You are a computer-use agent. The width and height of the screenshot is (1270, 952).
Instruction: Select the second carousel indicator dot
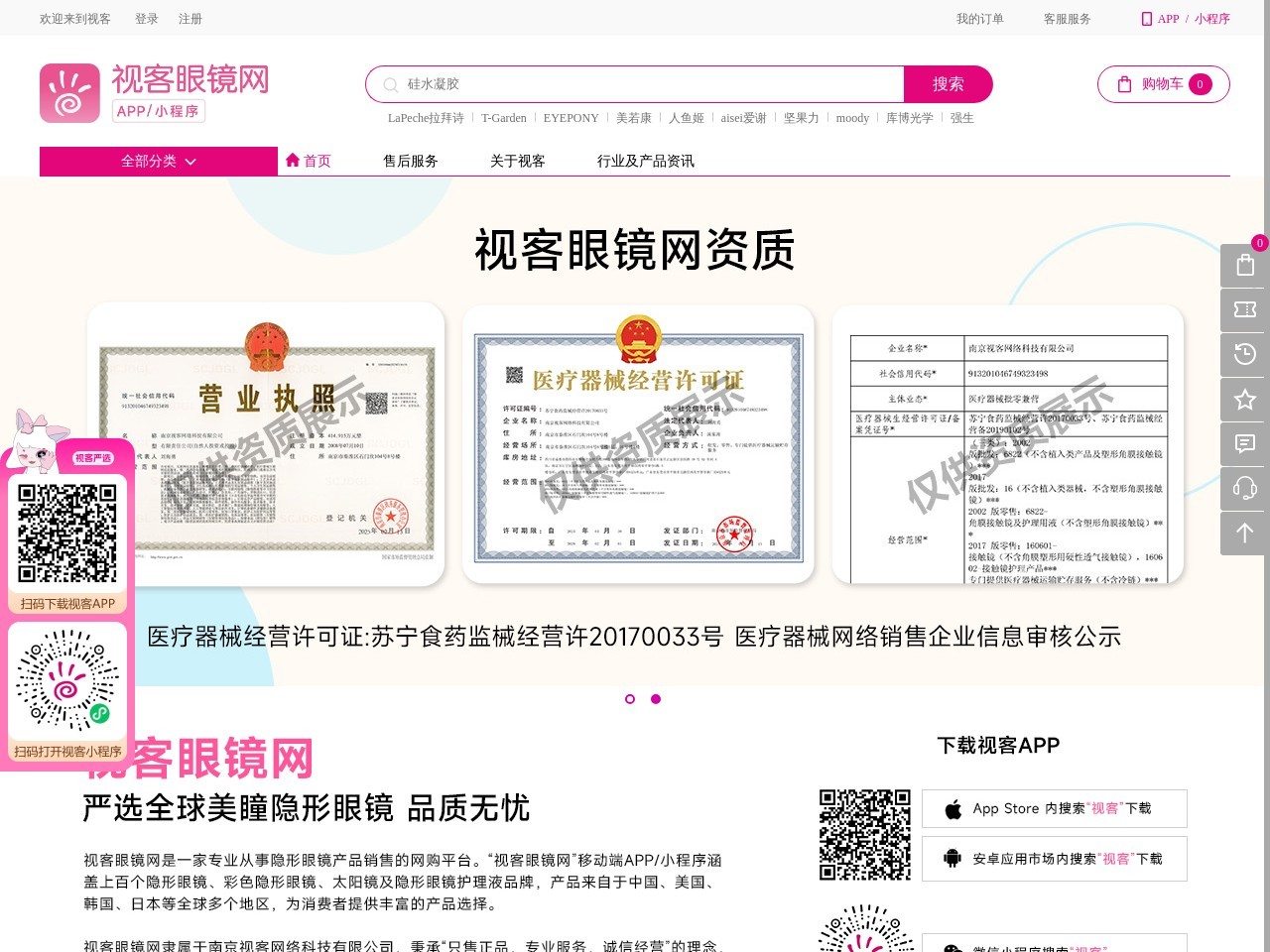click(x=656, y=699)
